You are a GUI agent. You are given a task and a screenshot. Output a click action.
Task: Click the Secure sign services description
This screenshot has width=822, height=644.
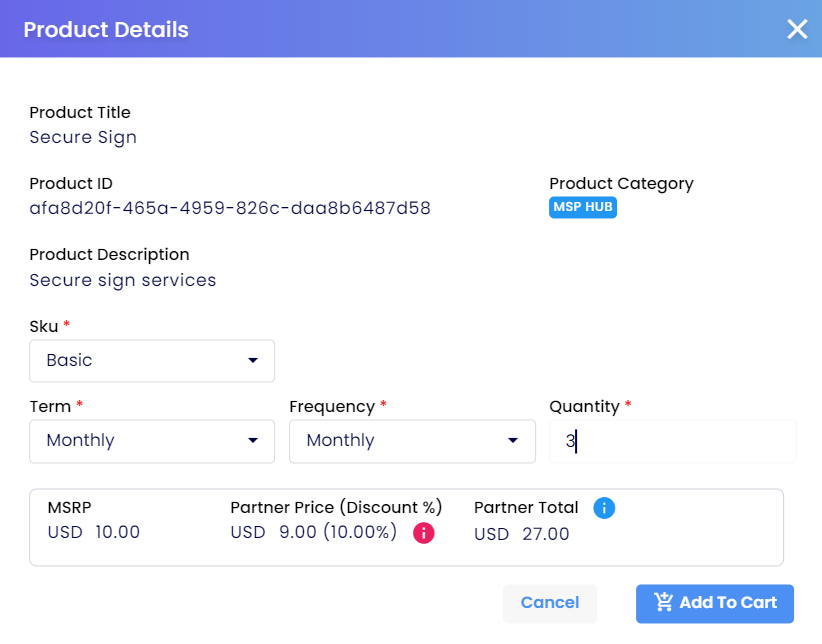pyautogui.click(x=123, y=281)
